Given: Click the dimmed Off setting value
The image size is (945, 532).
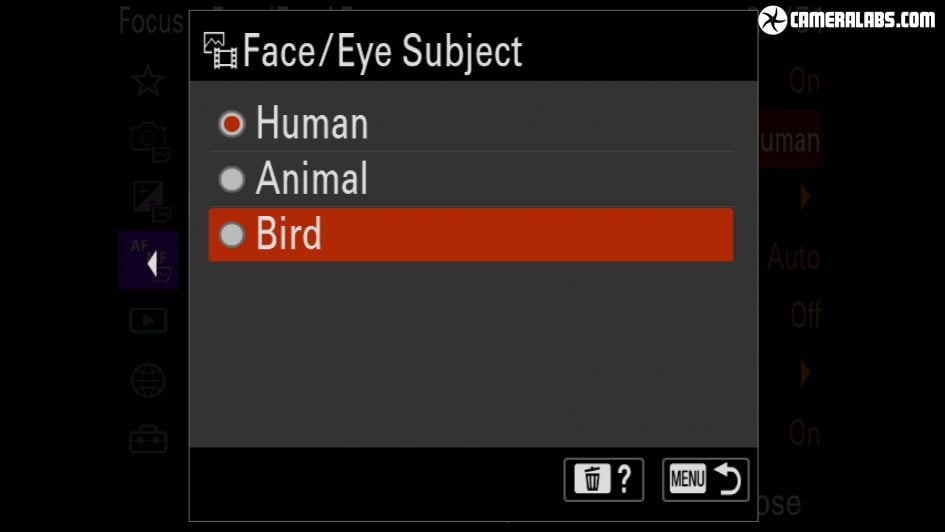Looking at the screenshot, I should click(x=806, y=315).
